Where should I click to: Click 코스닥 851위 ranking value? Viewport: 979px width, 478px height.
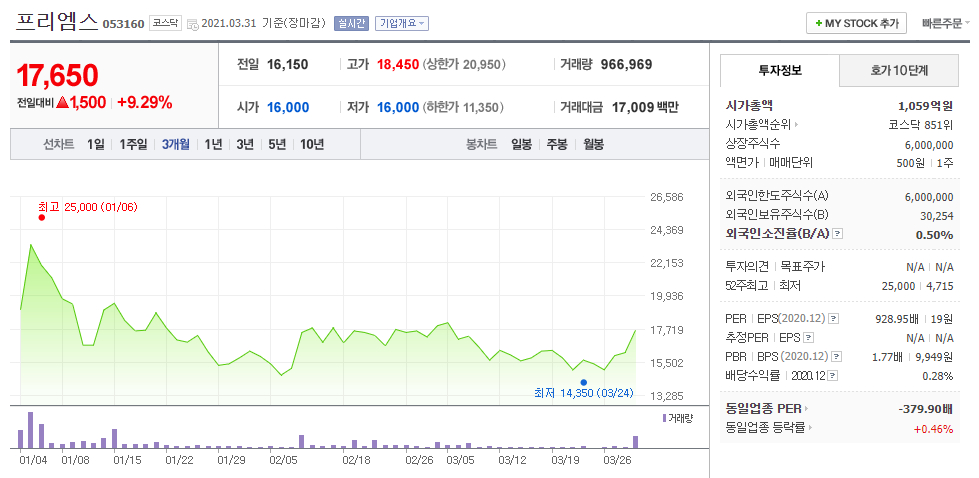pyautogui.click(x=921, y=125)
